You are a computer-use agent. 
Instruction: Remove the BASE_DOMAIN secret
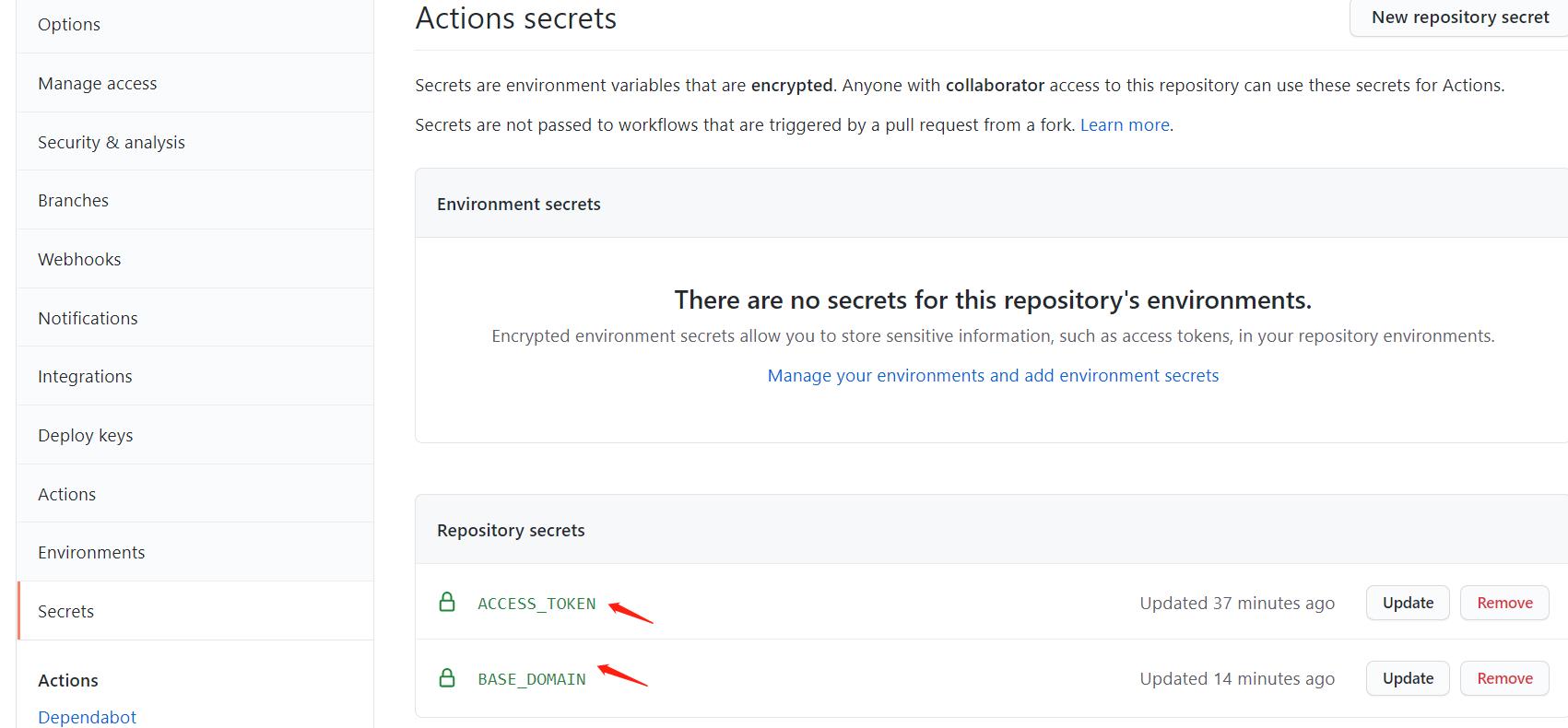coord(1504,678)
